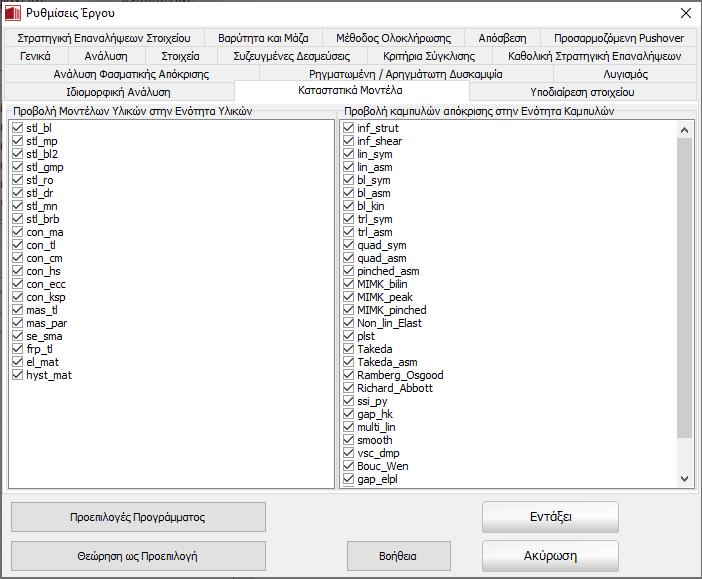The height and width of the screenshot is (579, 702).
Task: Click the Ακύρωση button
Action: [550, 555]
